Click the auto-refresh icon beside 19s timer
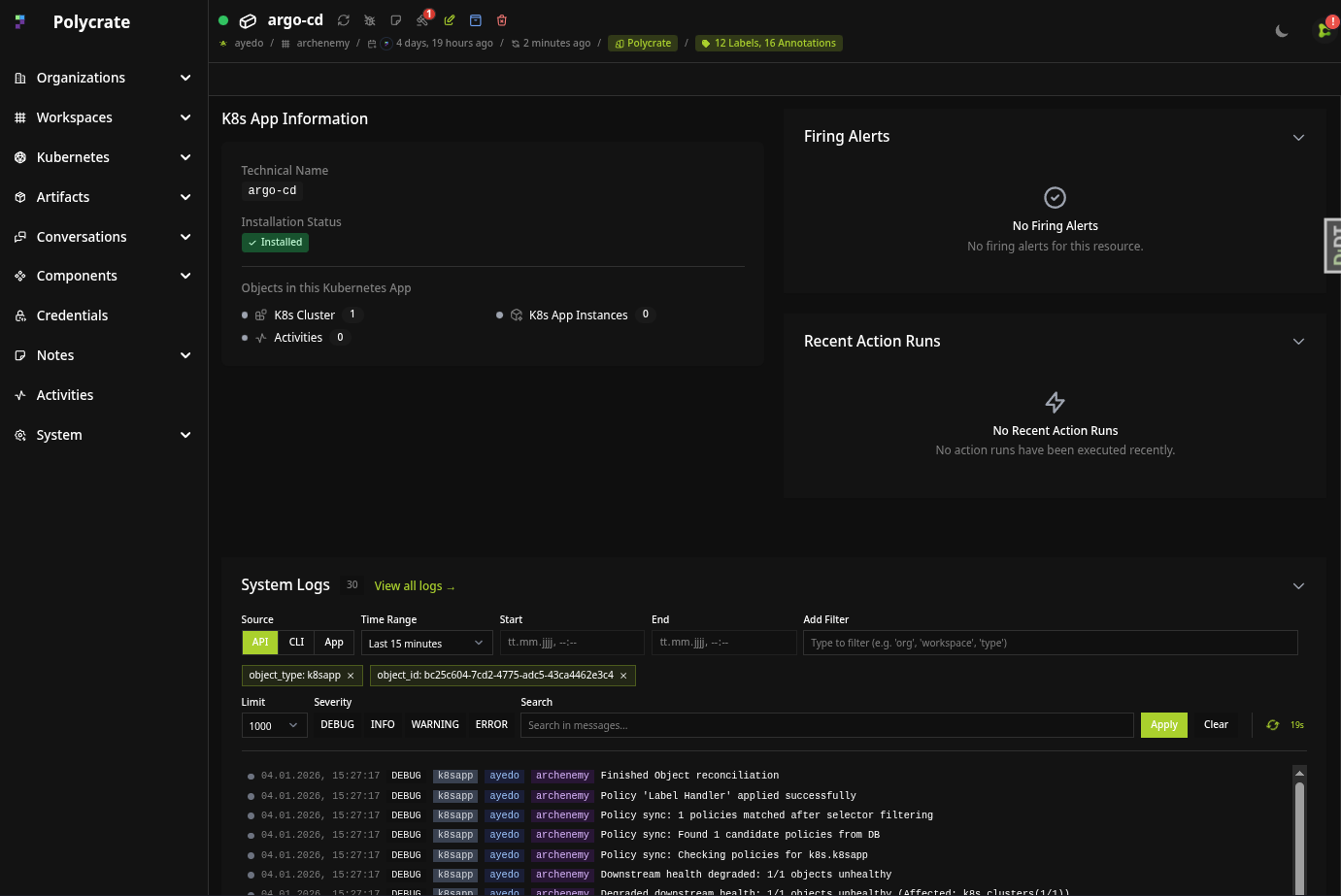The image size is (1341, 896). pyautogui.click(x=1272, y=725)
